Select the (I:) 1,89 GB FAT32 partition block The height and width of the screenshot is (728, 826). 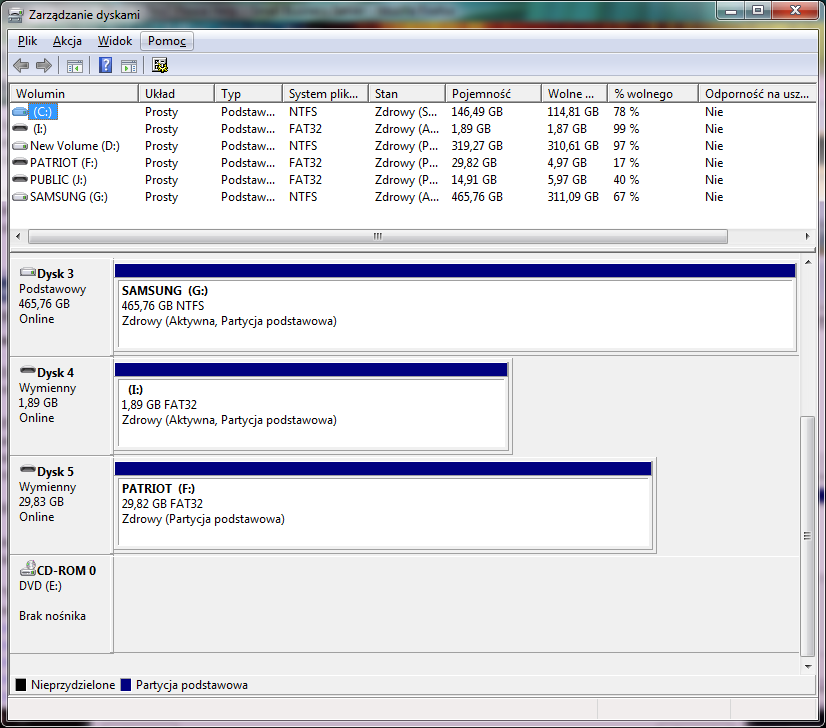(x=311, y=406)
